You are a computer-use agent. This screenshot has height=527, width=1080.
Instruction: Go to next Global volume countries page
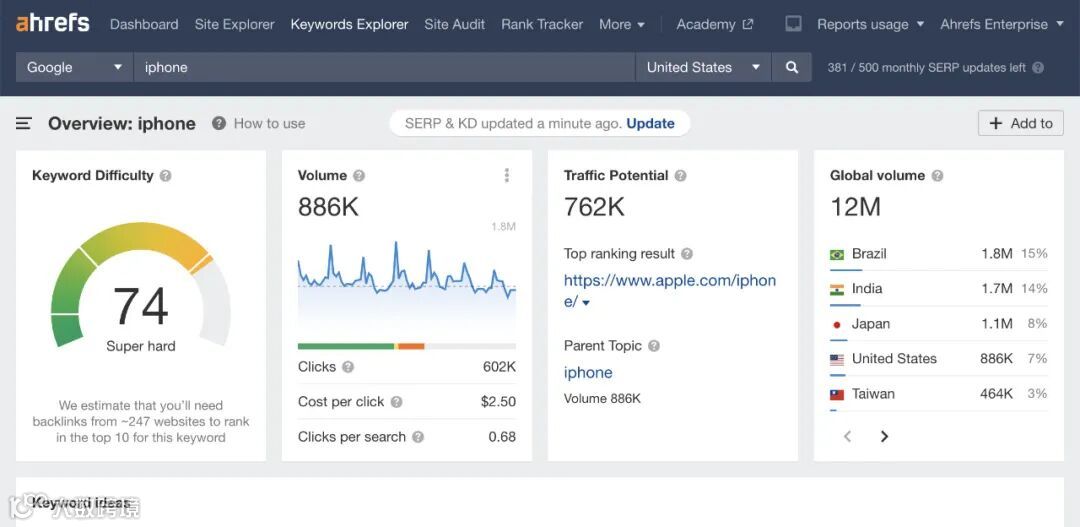pos(884,436)
